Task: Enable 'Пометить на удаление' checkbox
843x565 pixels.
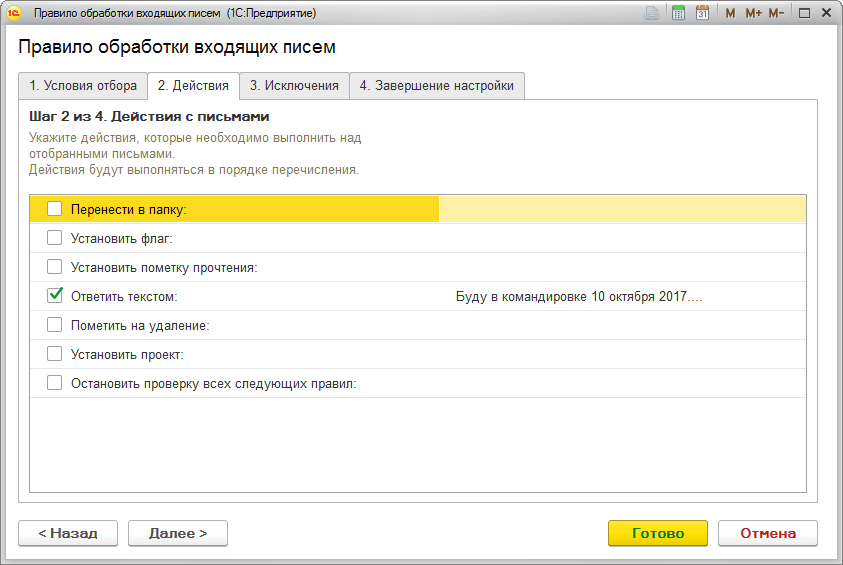Action: coord(54,325)
